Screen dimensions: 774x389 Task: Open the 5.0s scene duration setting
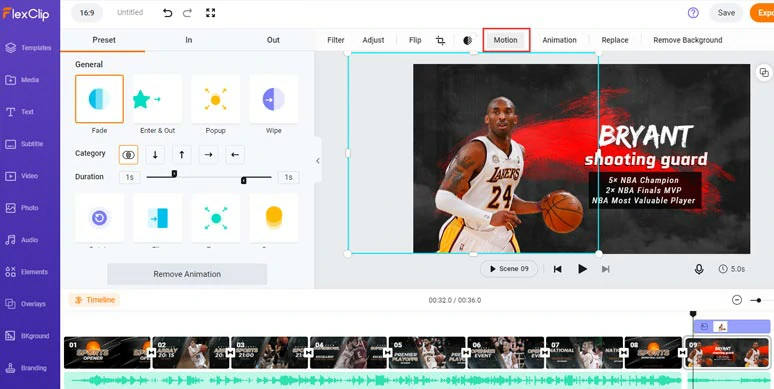click(x=732, y=269)
